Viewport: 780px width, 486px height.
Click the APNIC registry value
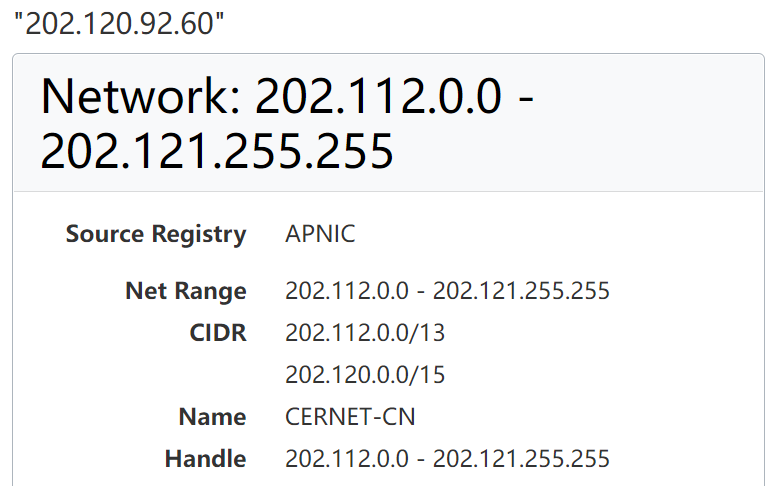point(320,234)
